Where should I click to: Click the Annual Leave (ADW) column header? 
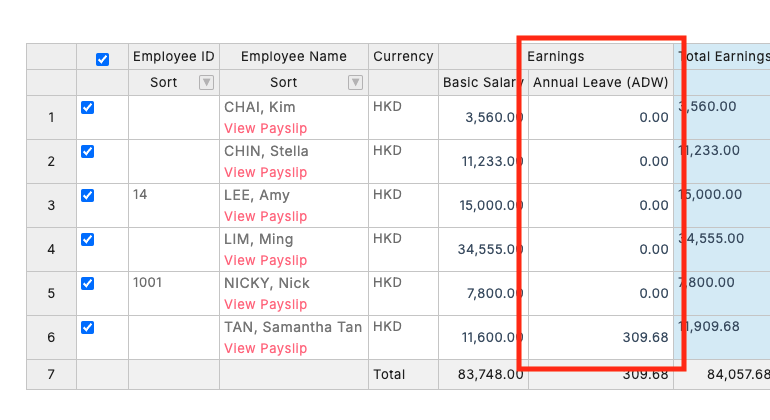pos(601,83)
